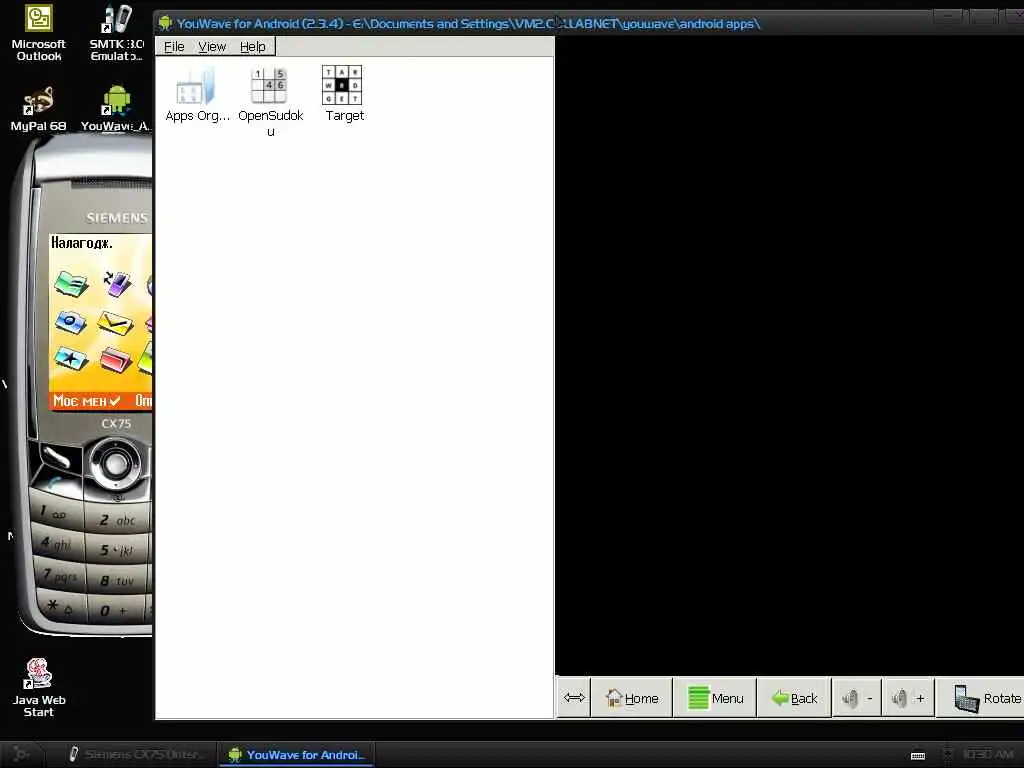Viewport: 1024px width, 768px height.
Task: Tap key 5 jkl on Siemens keypad
Action: (117, 551)
